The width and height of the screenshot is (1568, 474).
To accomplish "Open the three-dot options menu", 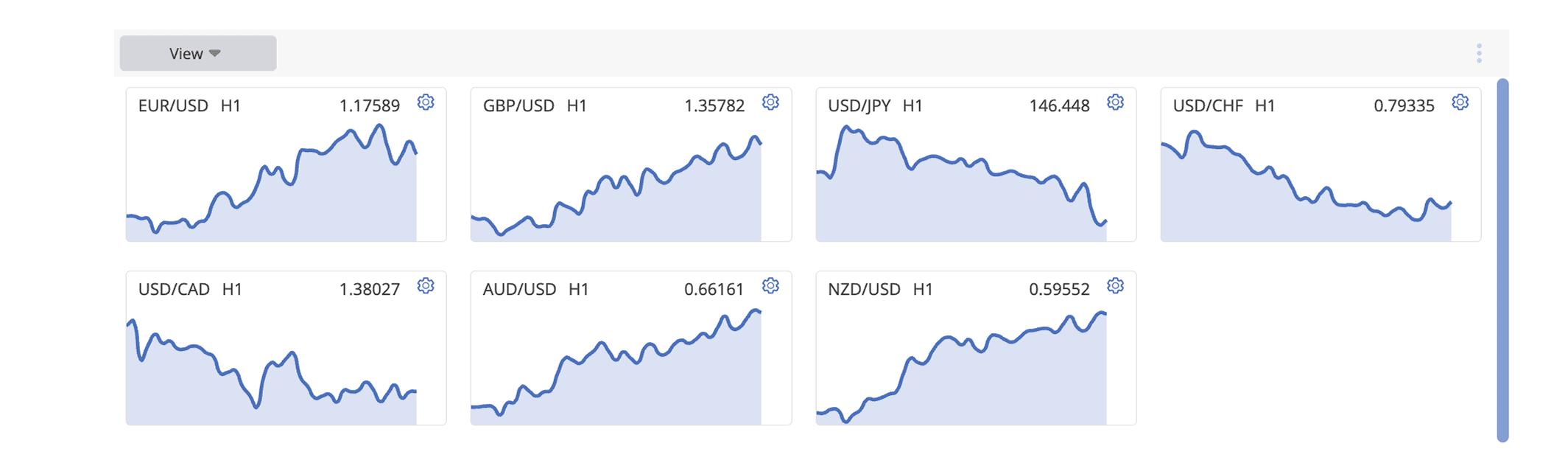I will (x=1478, y=52).
